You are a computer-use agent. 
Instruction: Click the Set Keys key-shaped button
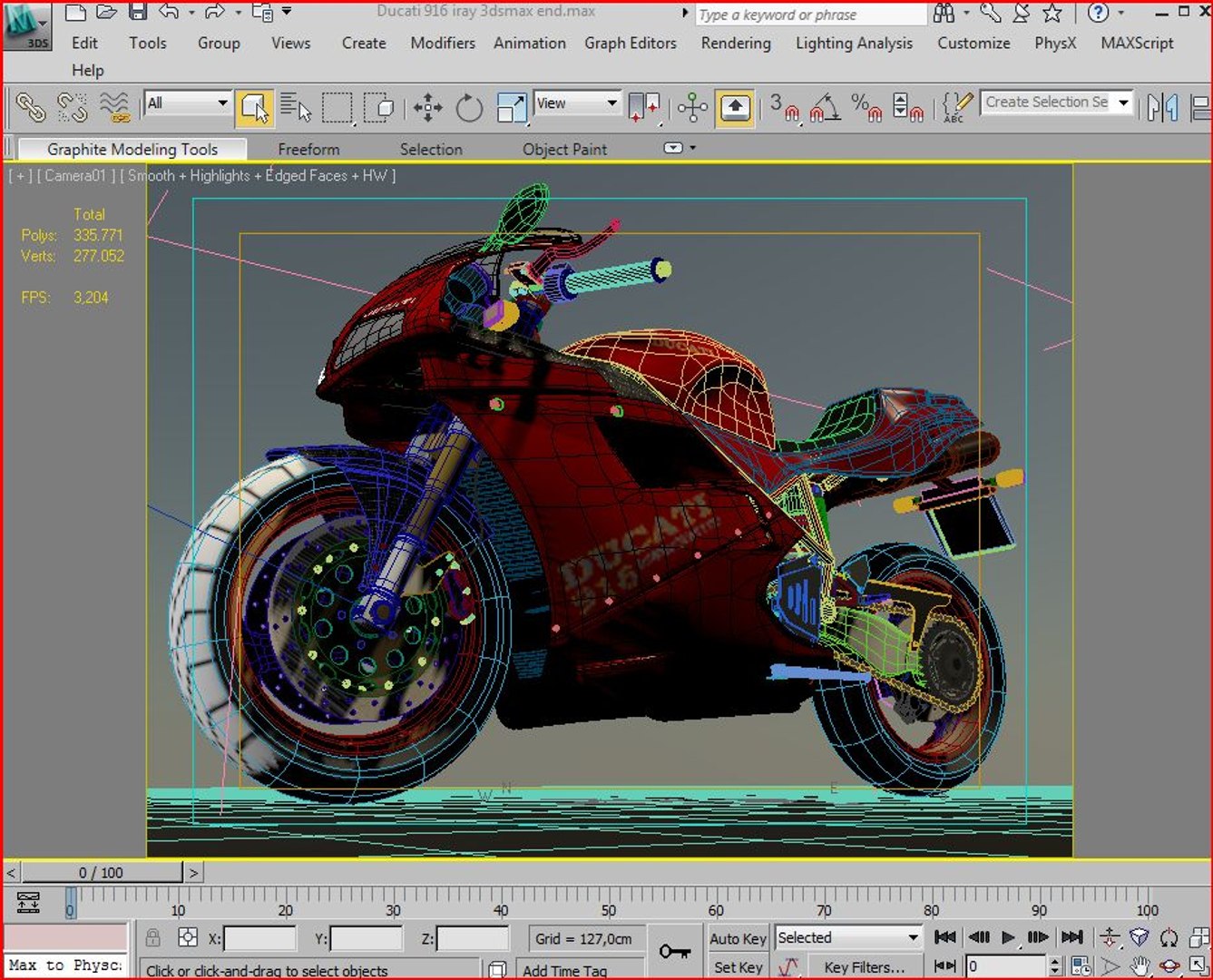click(x=675, y=951)
